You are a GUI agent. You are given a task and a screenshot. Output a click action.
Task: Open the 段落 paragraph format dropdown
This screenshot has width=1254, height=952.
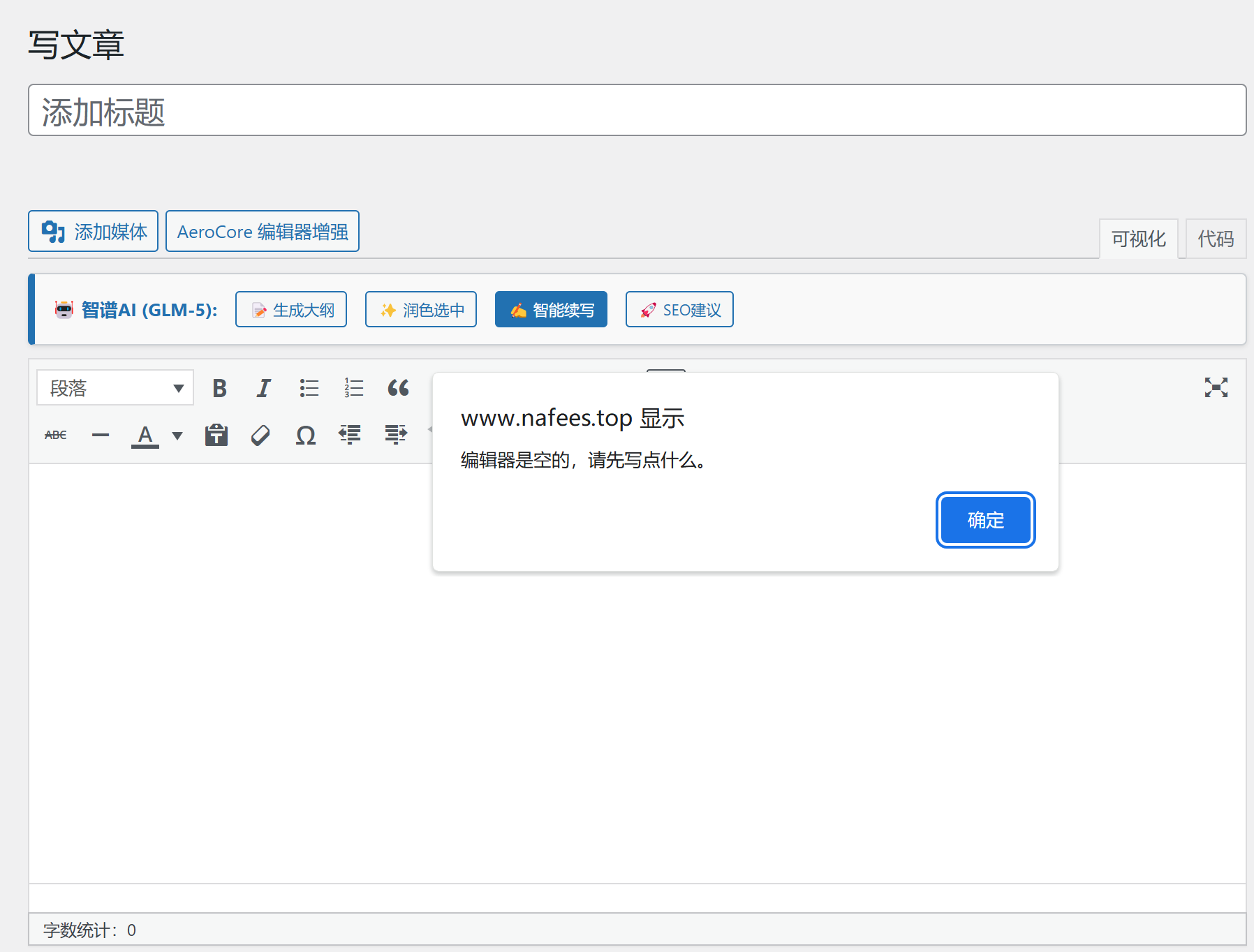(115, 388)
